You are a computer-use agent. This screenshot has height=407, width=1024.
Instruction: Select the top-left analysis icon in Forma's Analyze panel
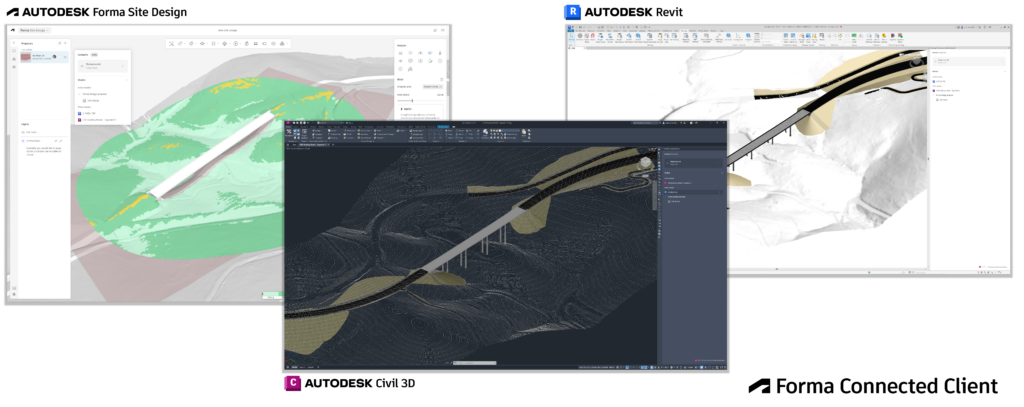pos(401,53)
